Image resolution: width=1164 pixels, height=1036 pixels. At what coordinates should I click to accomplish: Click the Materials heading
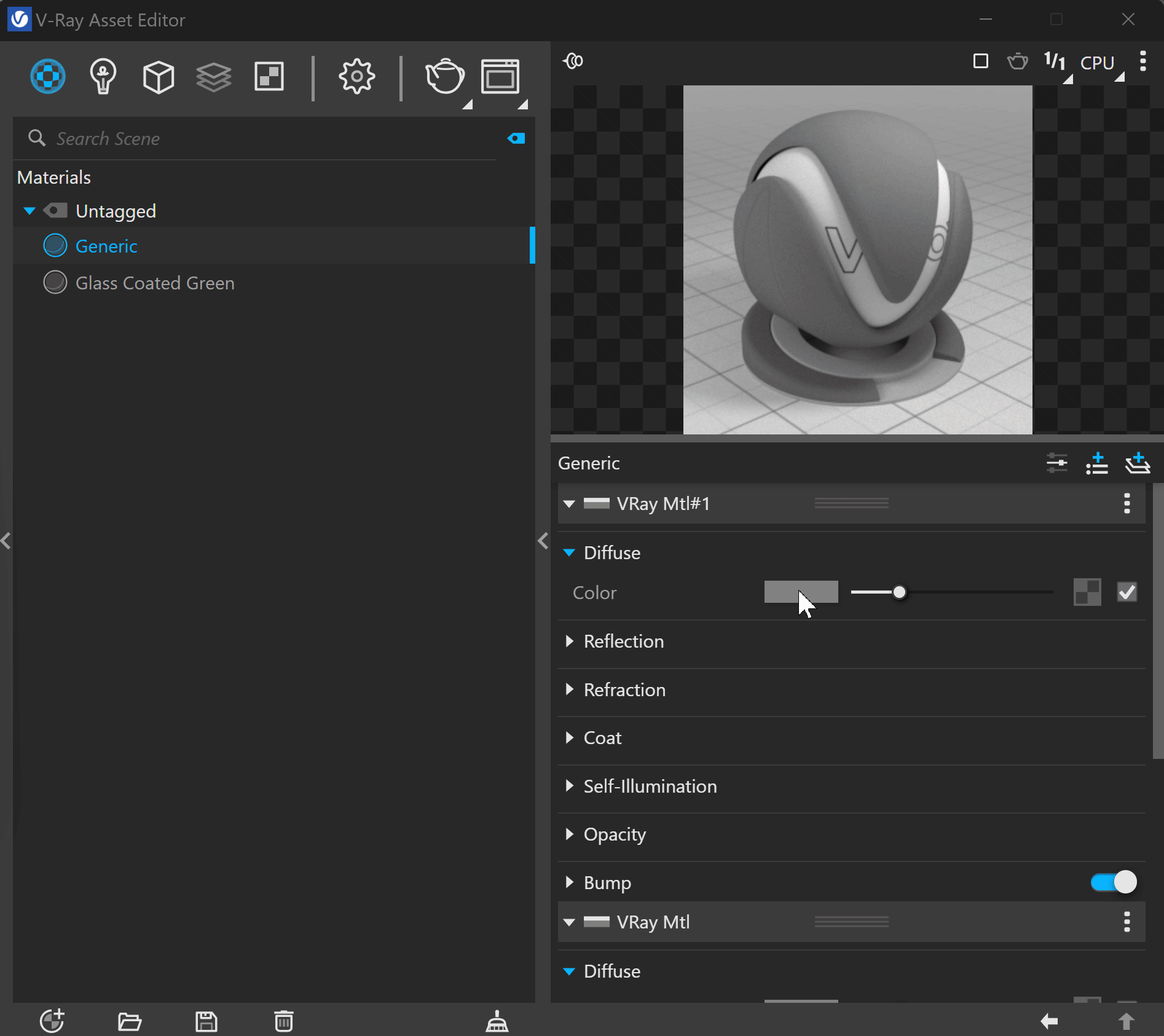point(54,178)
